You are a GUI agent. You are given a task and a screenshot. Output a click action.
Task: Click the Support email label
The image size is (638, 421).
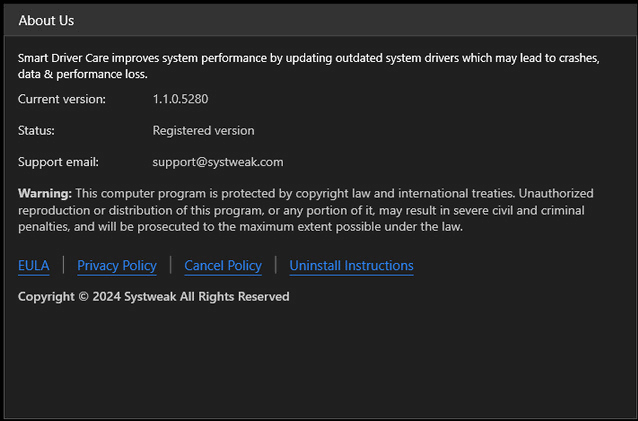click(x=58, y=161)
